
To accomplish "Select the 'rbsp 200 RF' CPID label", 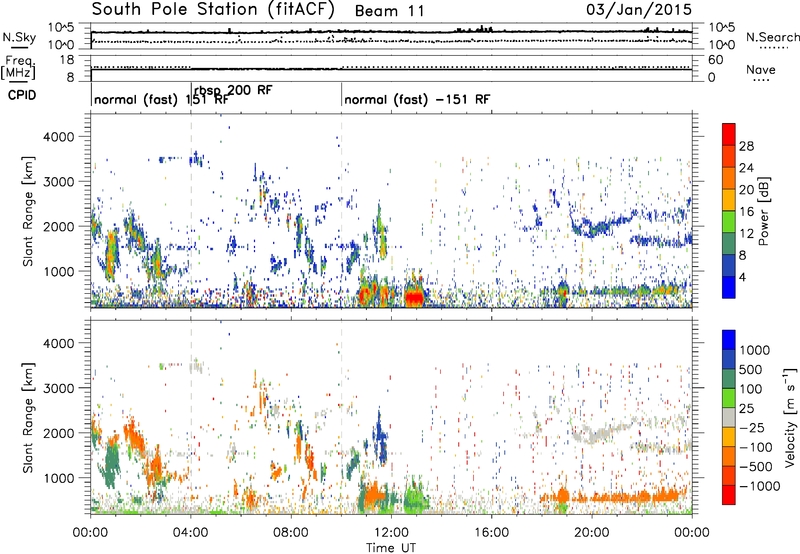I will [233, 90].
